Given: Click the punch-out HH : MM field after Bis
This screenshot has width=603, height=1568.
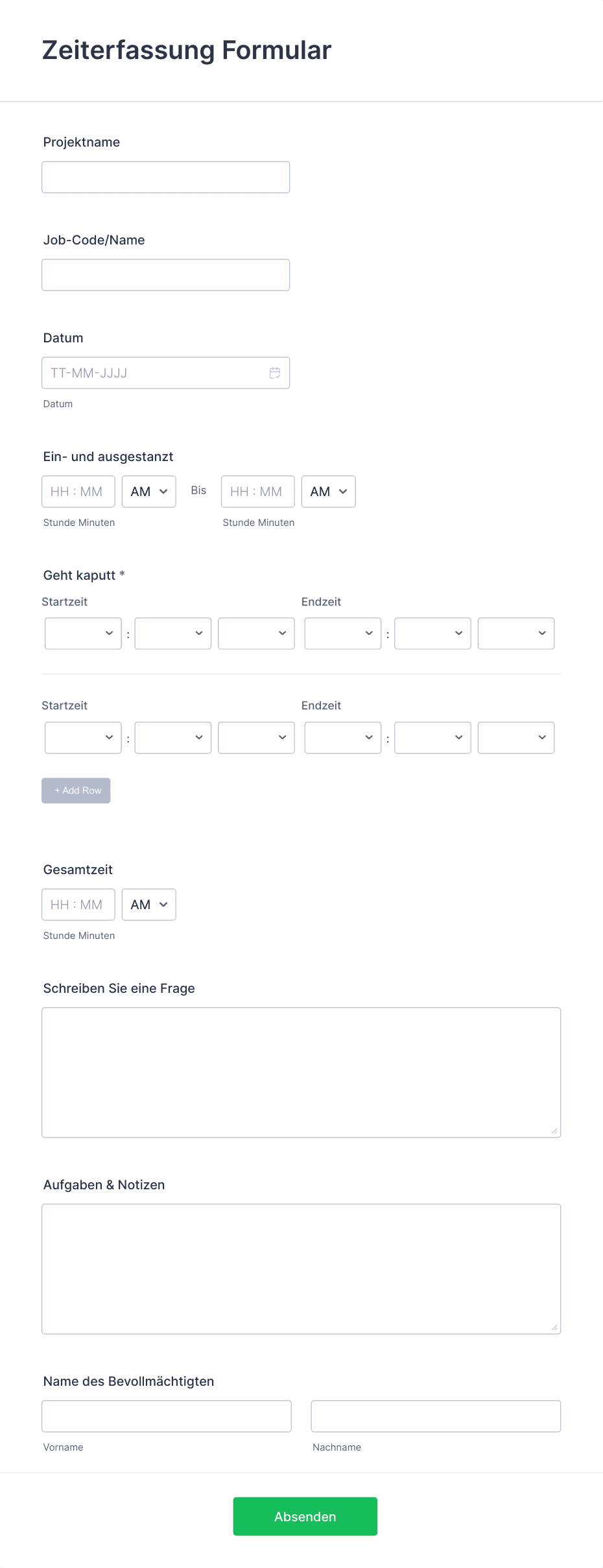Looking at the screenshot, I should point(257,492).
